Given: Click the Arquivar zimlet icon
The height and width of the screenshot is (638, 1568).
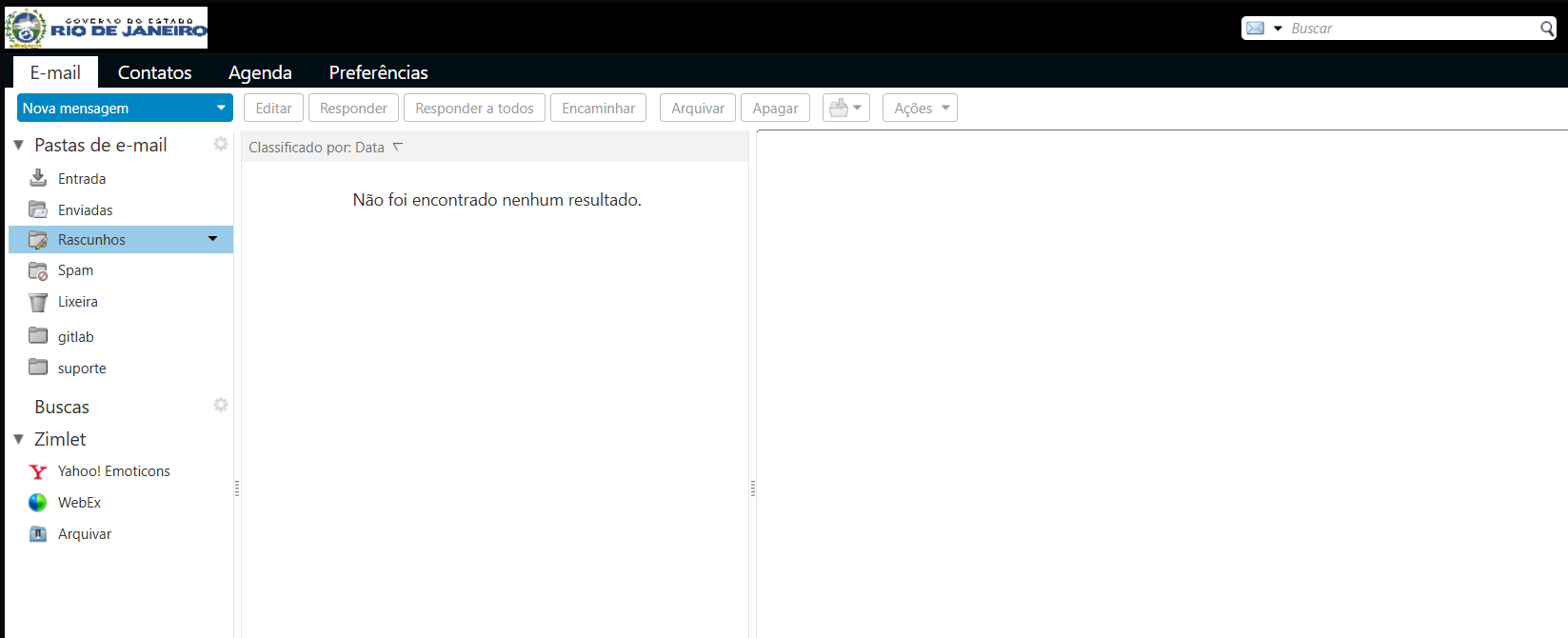Looking at the screenshot, I should tap(38, 534).
